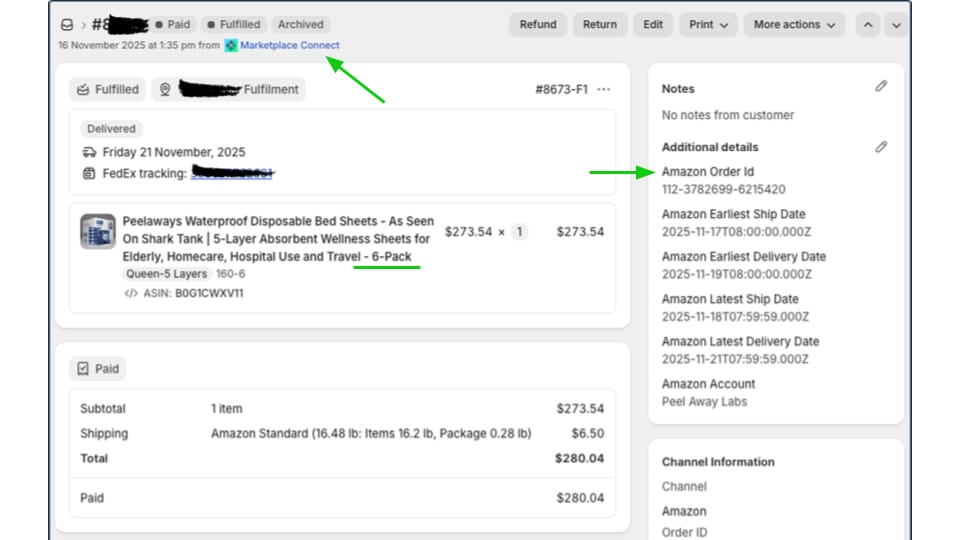Select the Channel Information heading

click(x=718, y=462)
